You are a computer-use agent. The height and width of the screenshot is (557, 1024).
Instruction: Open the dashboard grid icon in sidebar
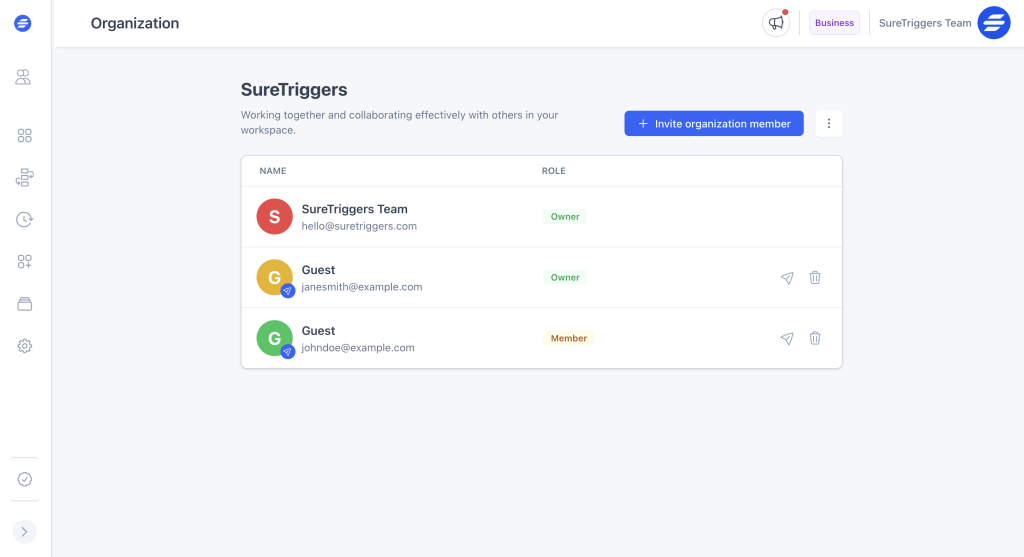(25, 135)
